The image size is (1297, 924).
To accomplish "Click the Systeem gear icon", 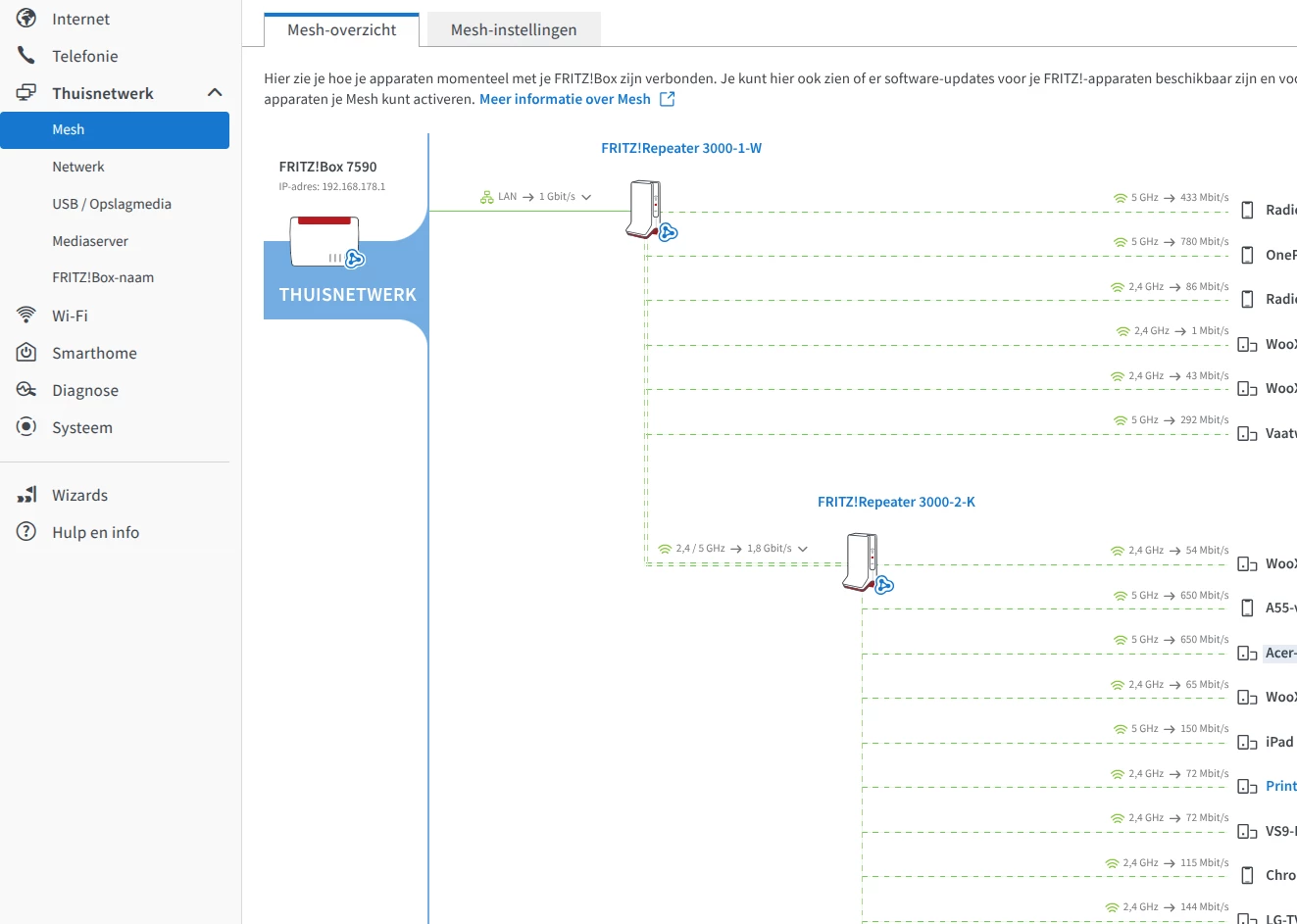I will [x=26, y=426].
